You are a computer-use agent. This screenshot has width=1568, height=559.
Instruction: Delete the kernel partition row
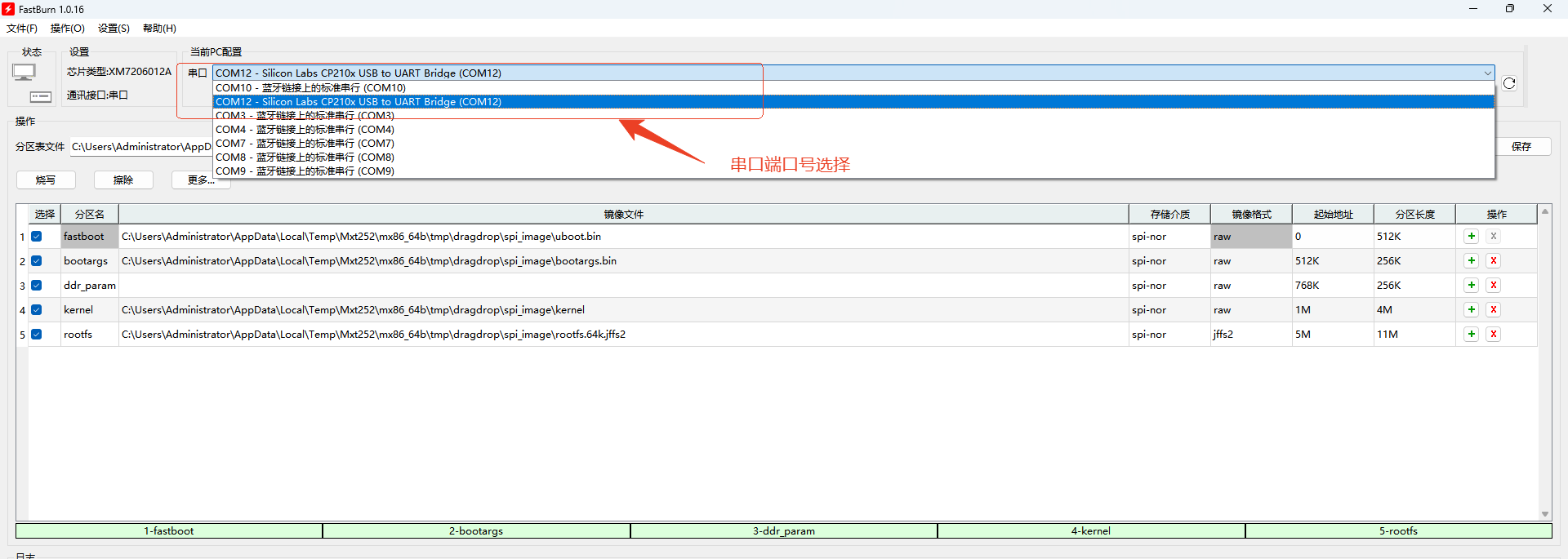pos(1493,310)
